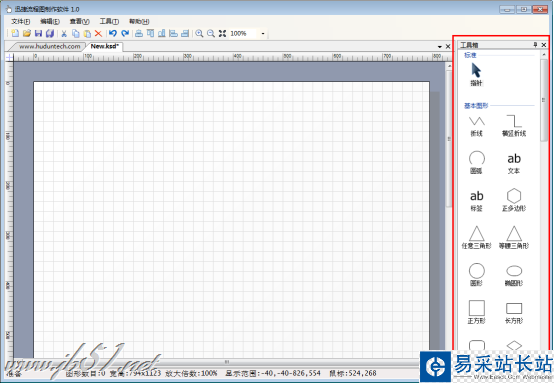Choose the 文本 text tool

click(x=514, y=163)
